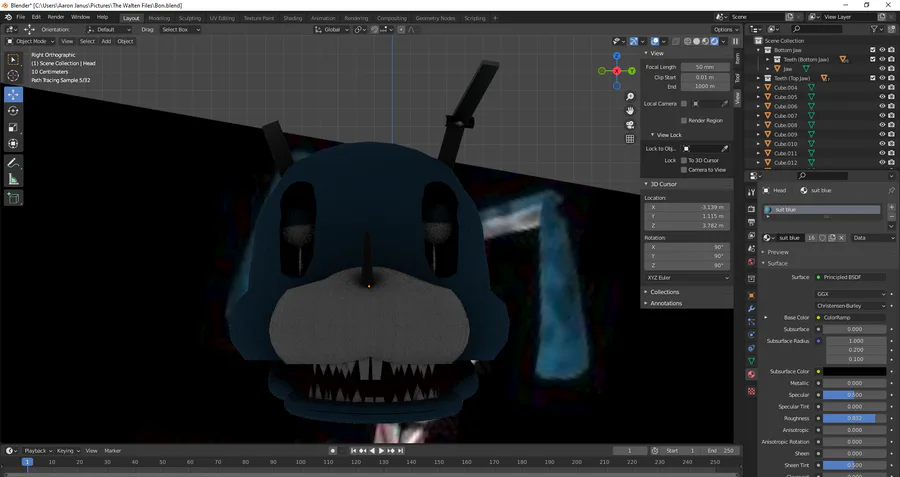
Task: Click the zoom magnifier viewport gizmo
Action: pos(630,96)
